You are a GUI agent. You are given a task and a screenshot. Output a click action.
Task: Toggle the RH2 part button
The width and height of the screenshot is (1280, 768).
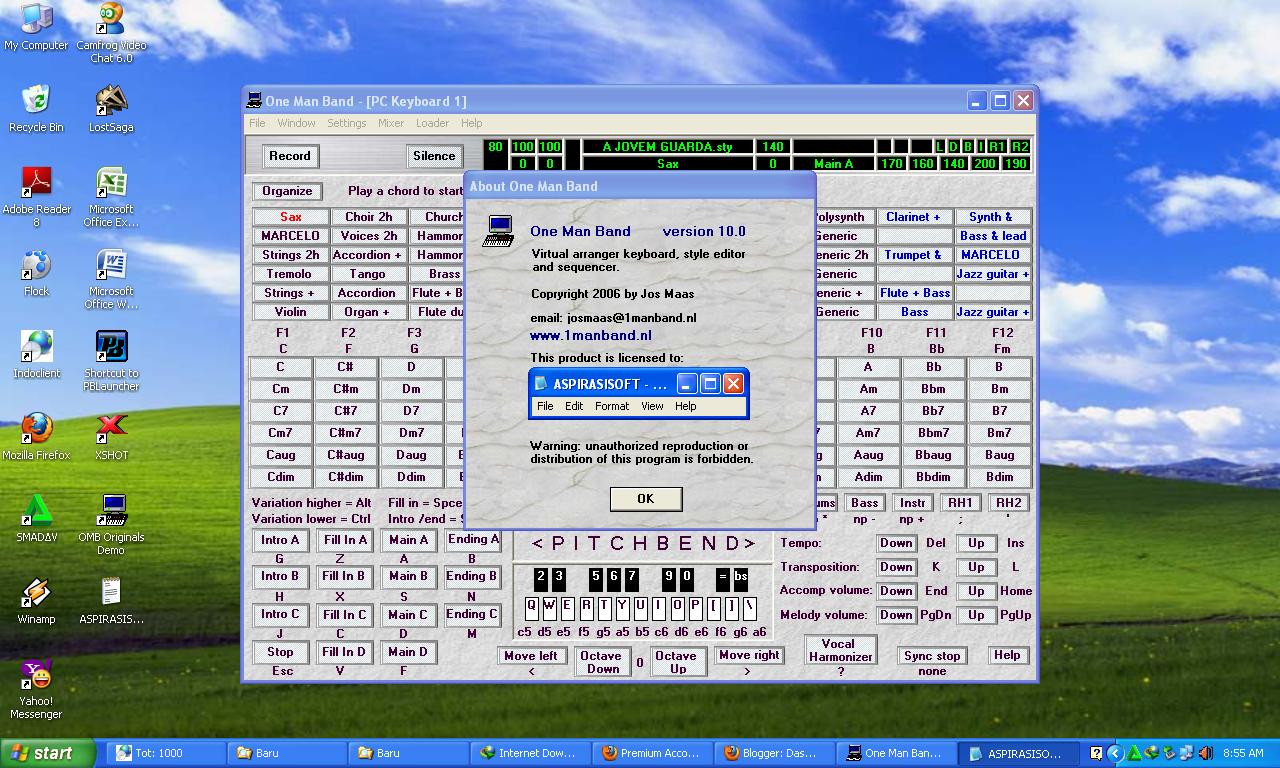click(1008, 503)
